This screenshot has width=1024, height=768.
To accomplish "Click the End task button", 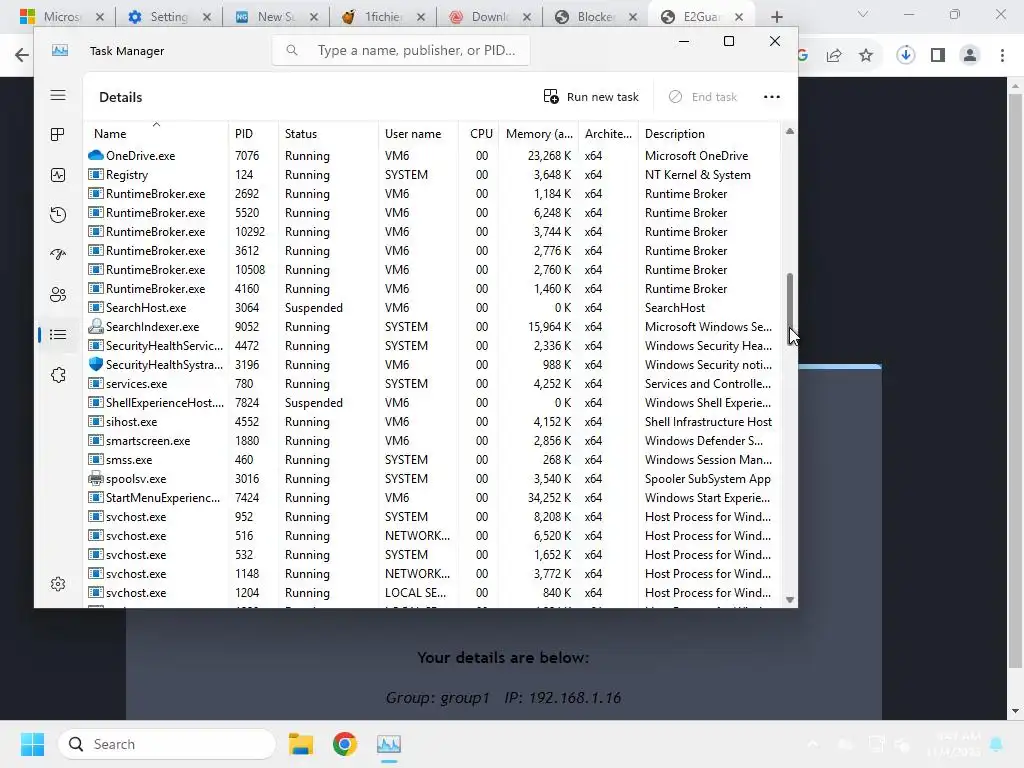I will pos(703,97).
